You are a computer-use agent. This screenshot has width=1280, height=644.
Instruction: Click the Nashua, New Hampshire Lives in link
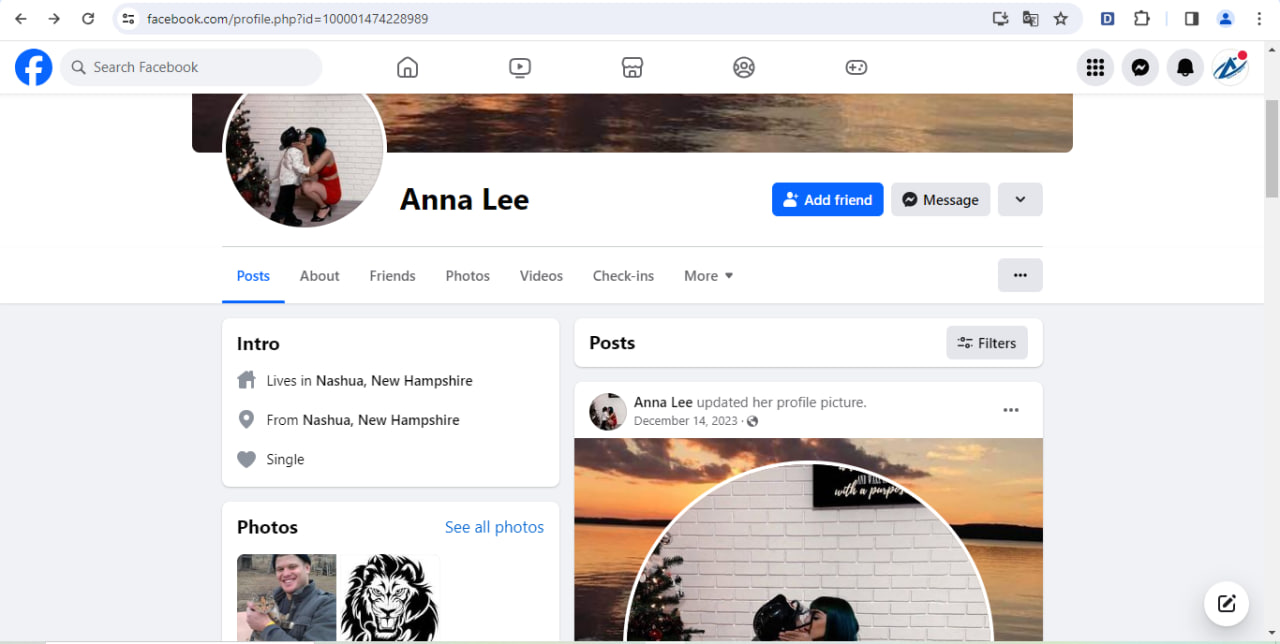pyautogui.click(x=394, y=381)
